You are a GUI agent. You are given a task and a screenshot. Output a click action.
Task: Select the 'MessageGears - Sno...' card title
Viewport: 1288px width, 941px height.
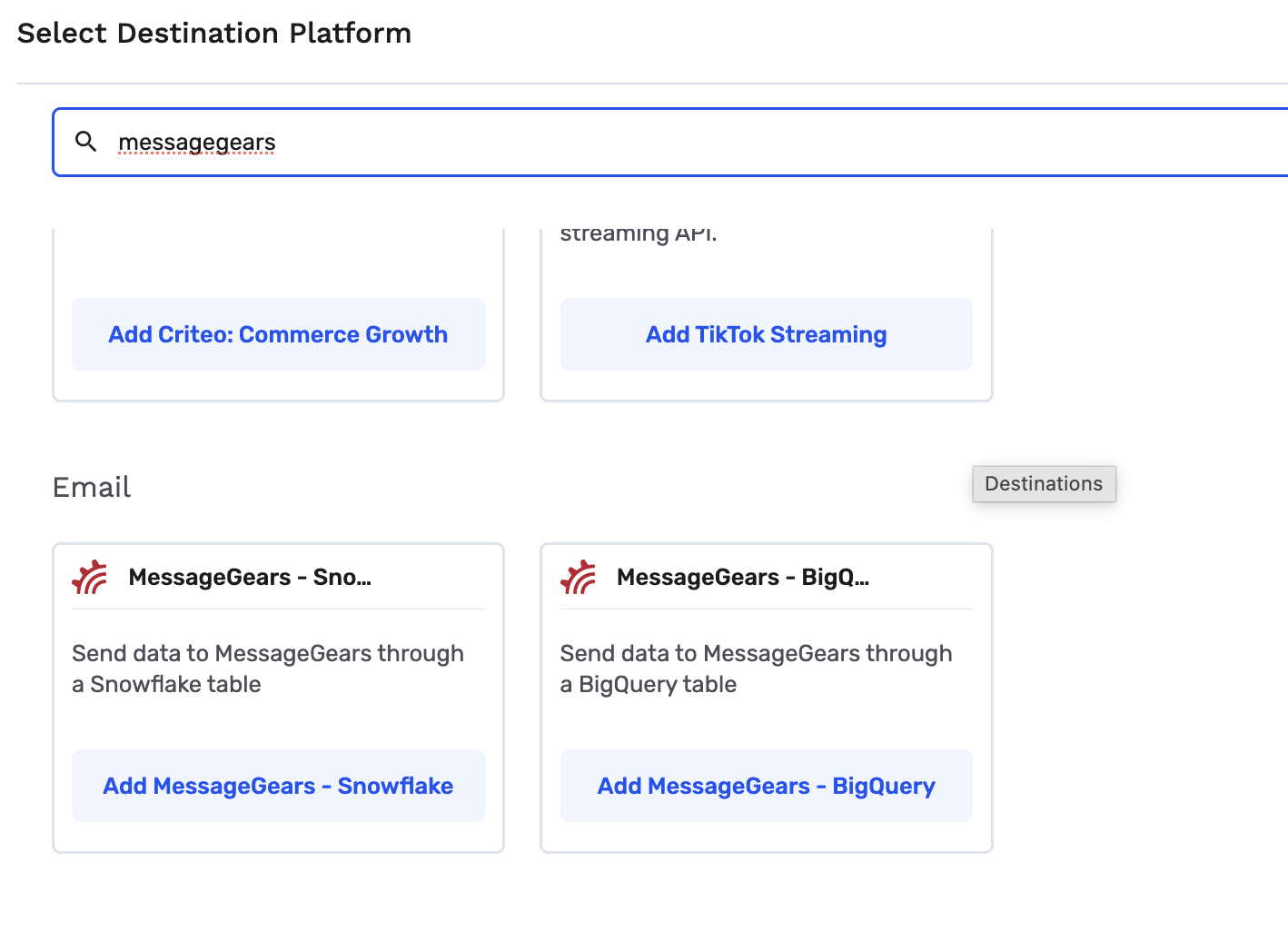coord(250,578)
